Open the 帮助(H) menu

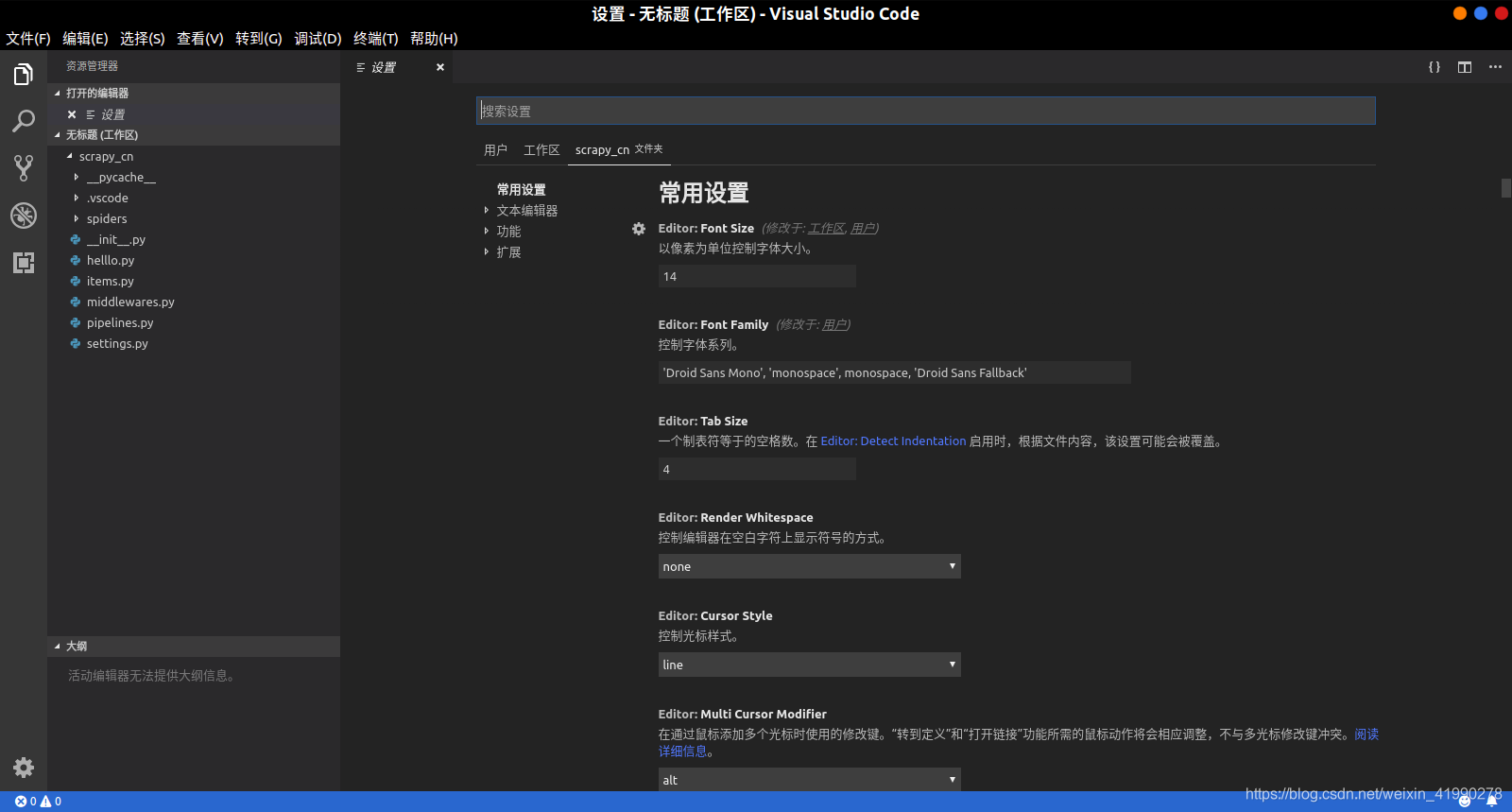[x=434, y=39]
